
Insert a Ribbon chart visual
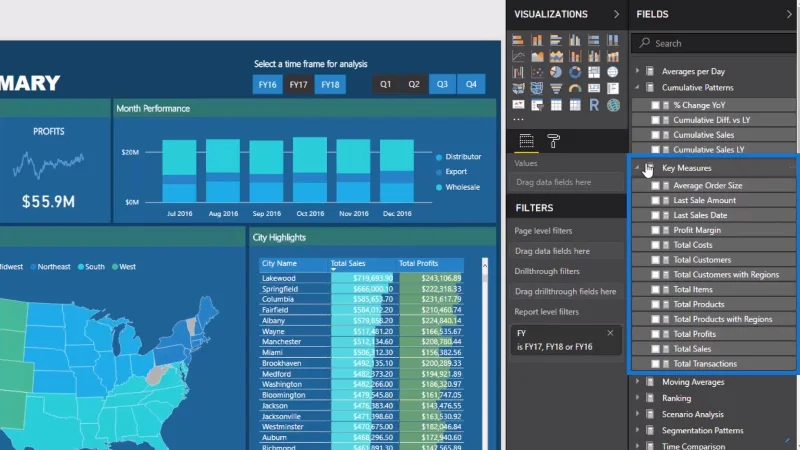click(613, 56)
